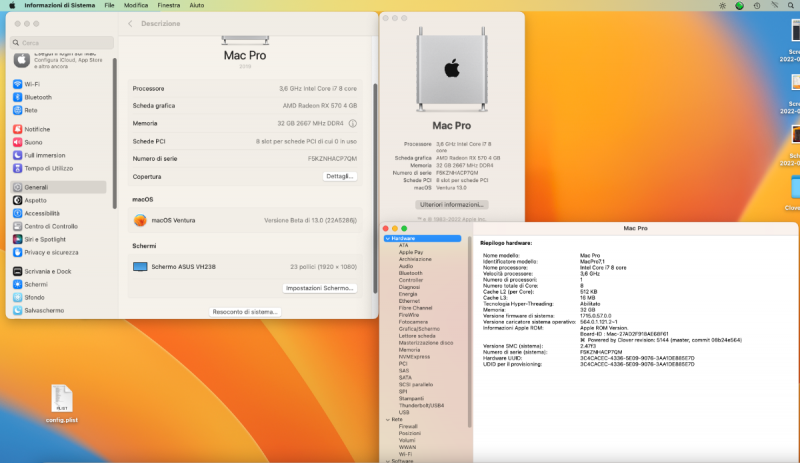Open the Rete globe icon in sidebar

pyautogui.click(x=17, y=110)
